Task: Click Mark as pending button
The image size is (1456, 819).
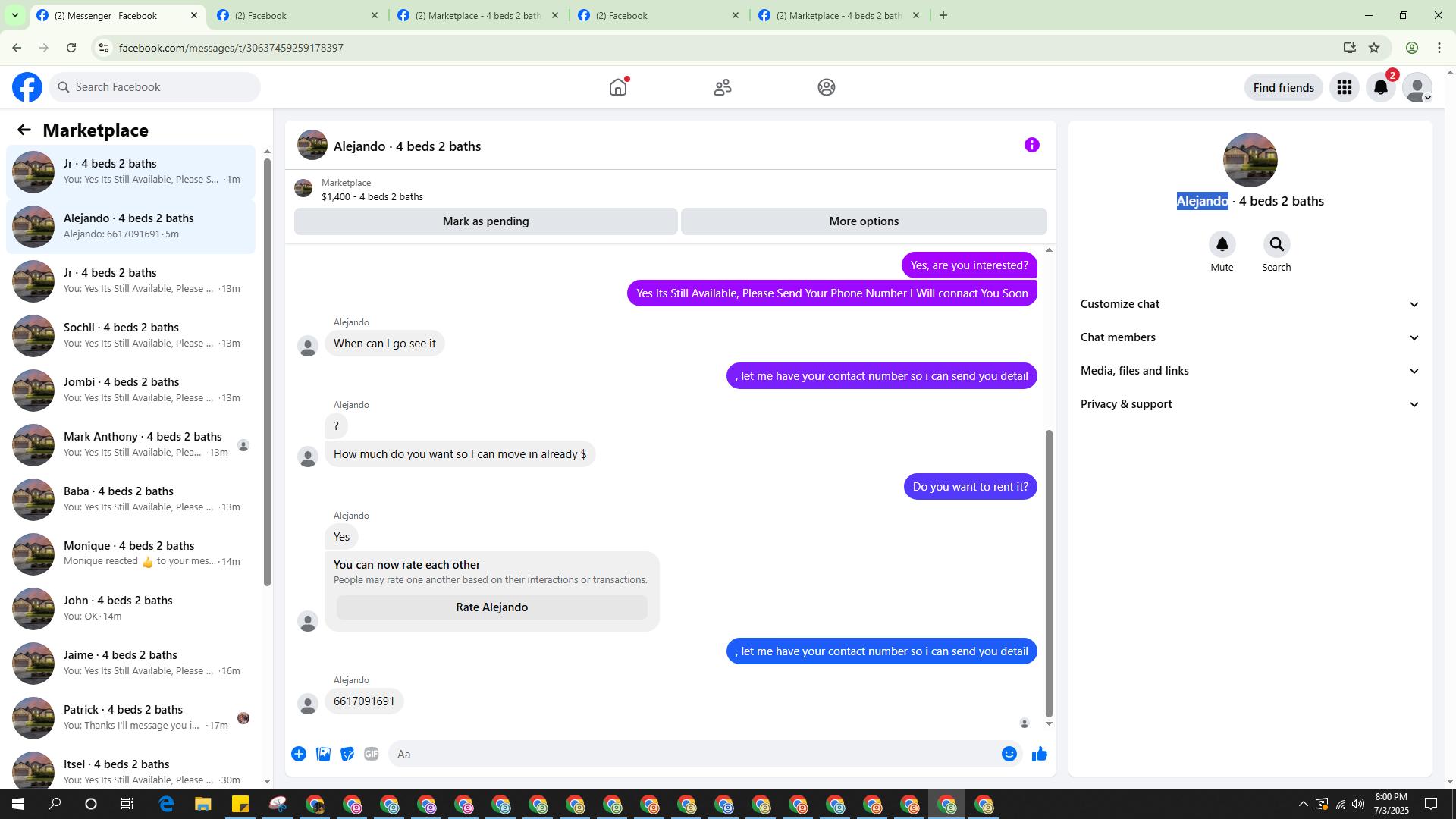Action: [485, 221]
